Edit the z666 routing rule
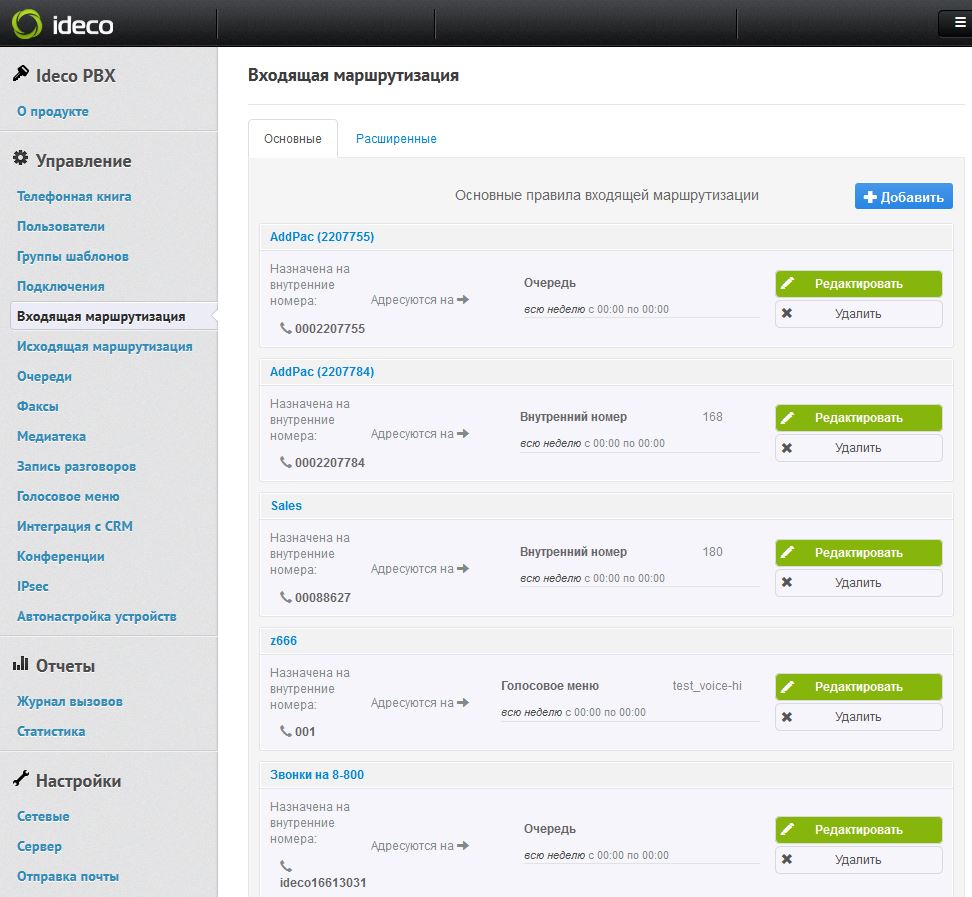The width and height of the screenshot is (972, 897). pos(858,687)
